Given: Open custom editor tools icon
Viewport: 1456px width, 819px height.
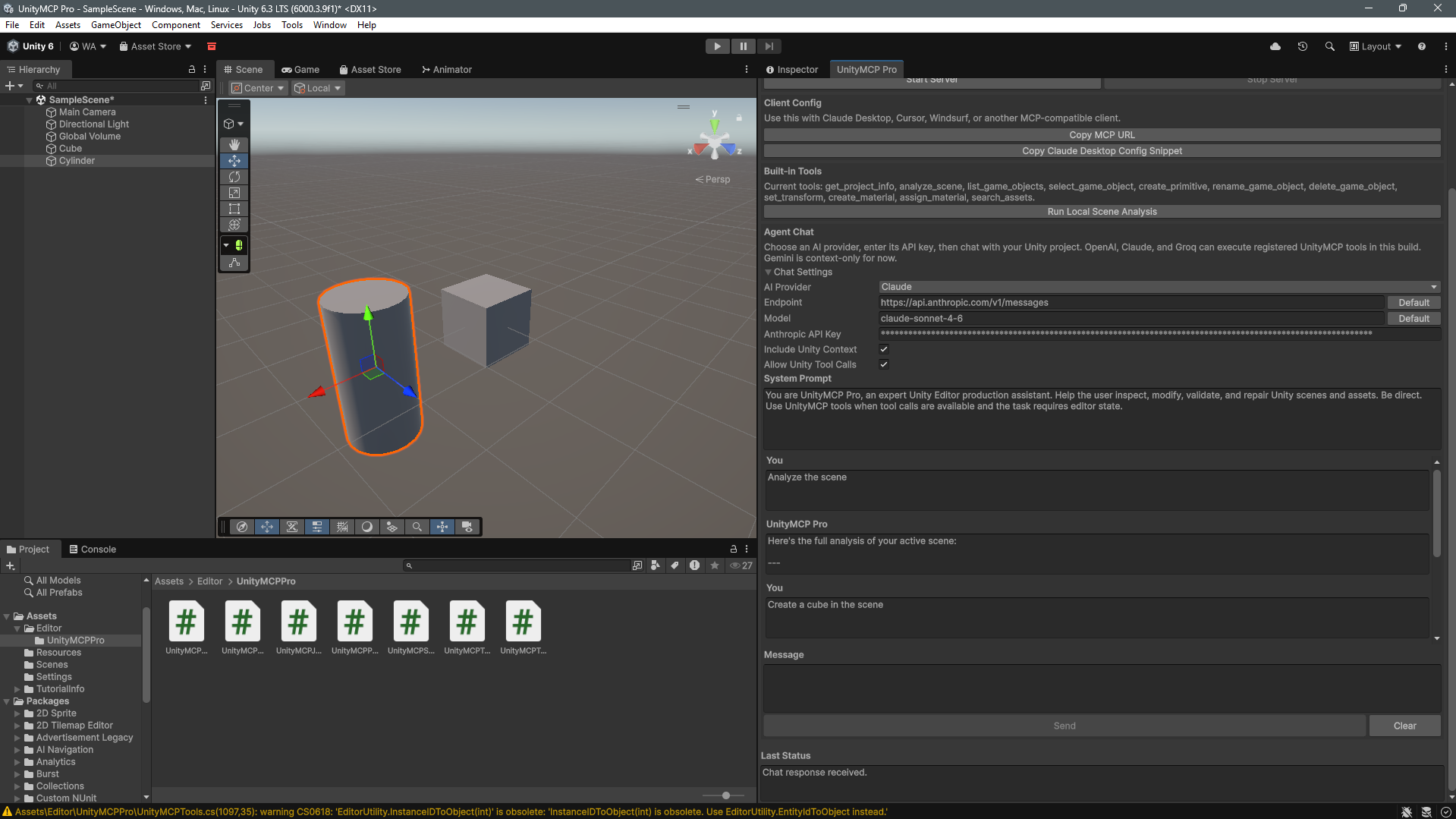Looking at the screenshot, I should (x=234, y=263).
